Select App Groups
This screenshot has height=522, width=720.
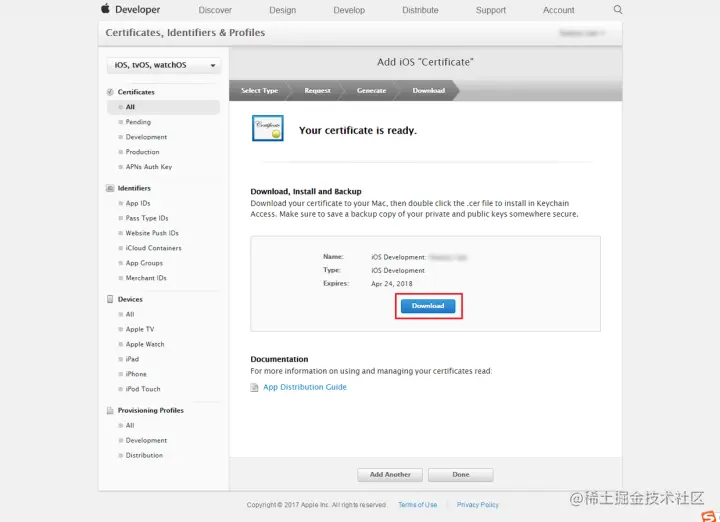click(x=144, y=263)
